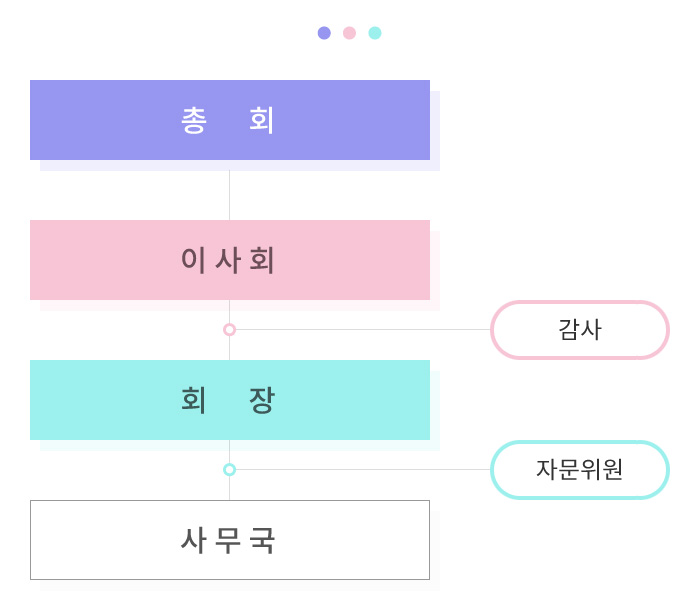The height and width of the screenshot is (610, 700).
Task: Select the white outlined 사무국 box
Action: tap(230, 540)
